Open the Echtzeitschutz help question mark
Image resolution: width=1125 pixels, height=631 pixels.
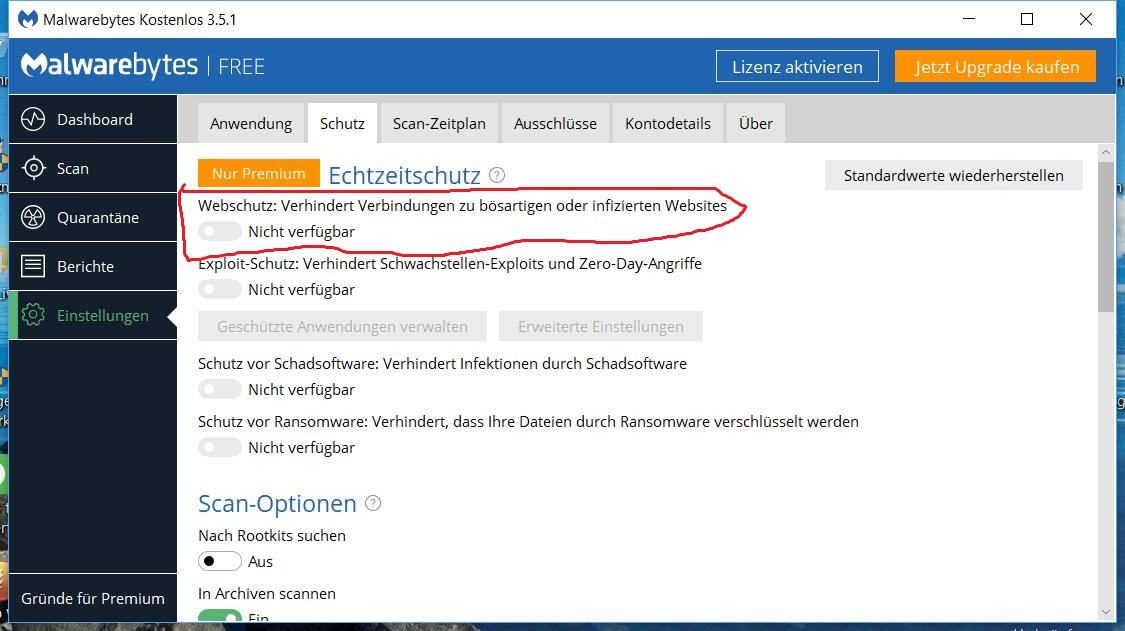[496, 175]
